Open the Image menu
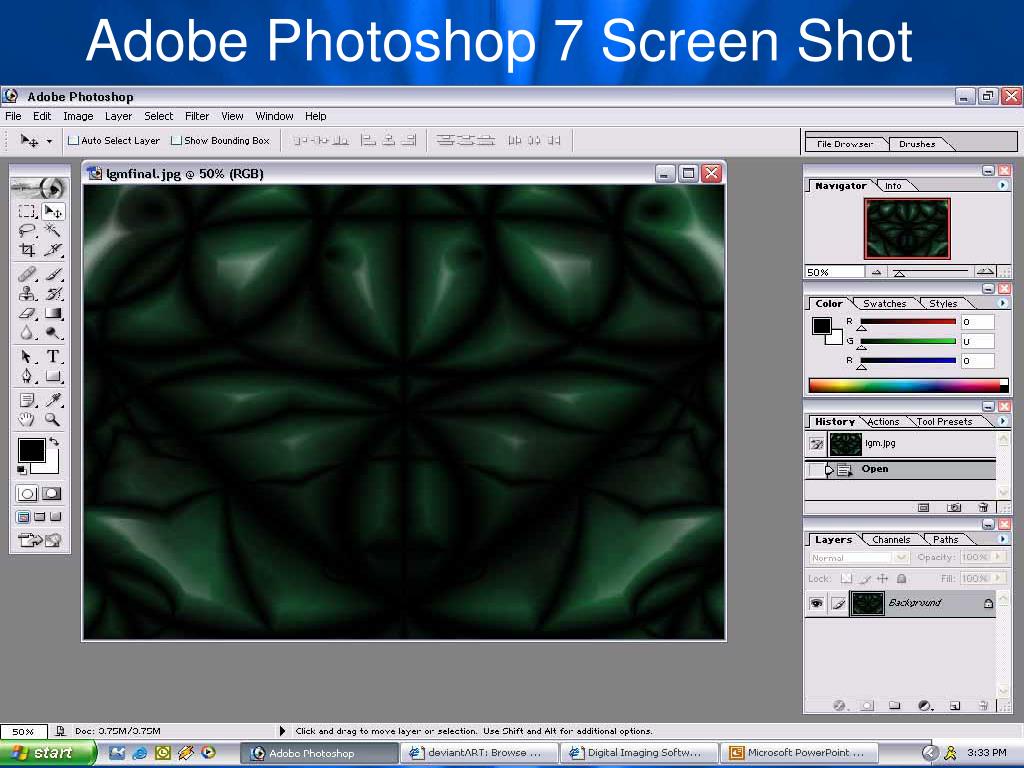The image size is (1024, 768). (x=78, y=116)
